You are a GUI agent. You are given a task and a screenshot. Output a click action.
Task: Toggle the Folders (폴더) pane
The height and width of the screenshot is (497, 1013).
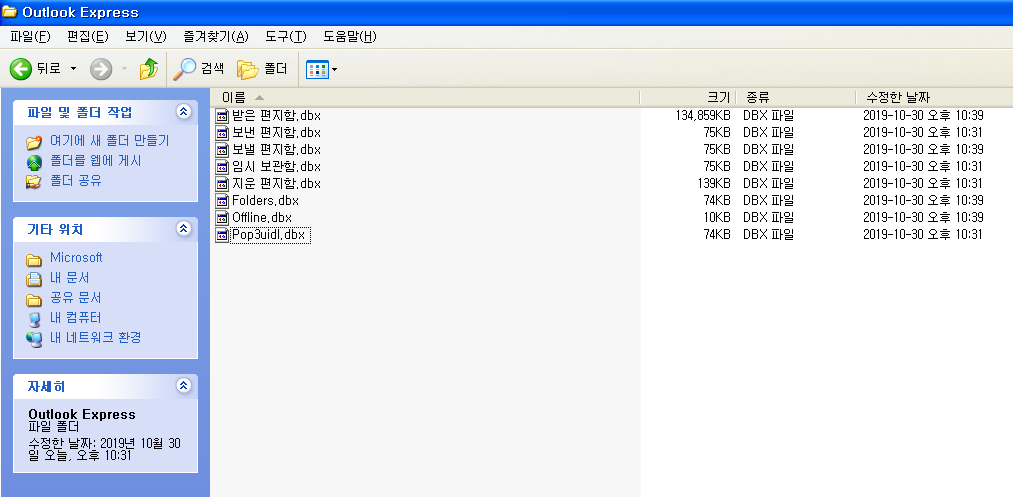tap(262, 69)
